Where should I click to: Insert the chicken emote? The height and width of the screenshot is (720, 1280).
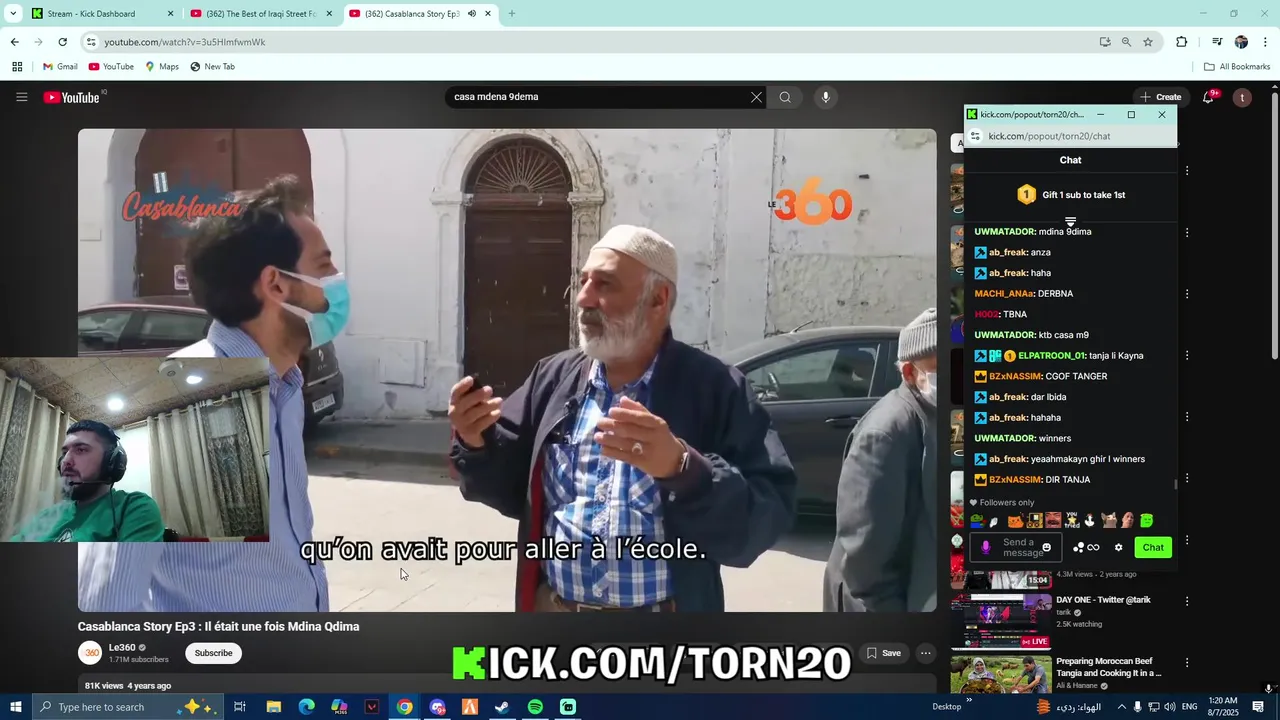(x=1090, y=520)
